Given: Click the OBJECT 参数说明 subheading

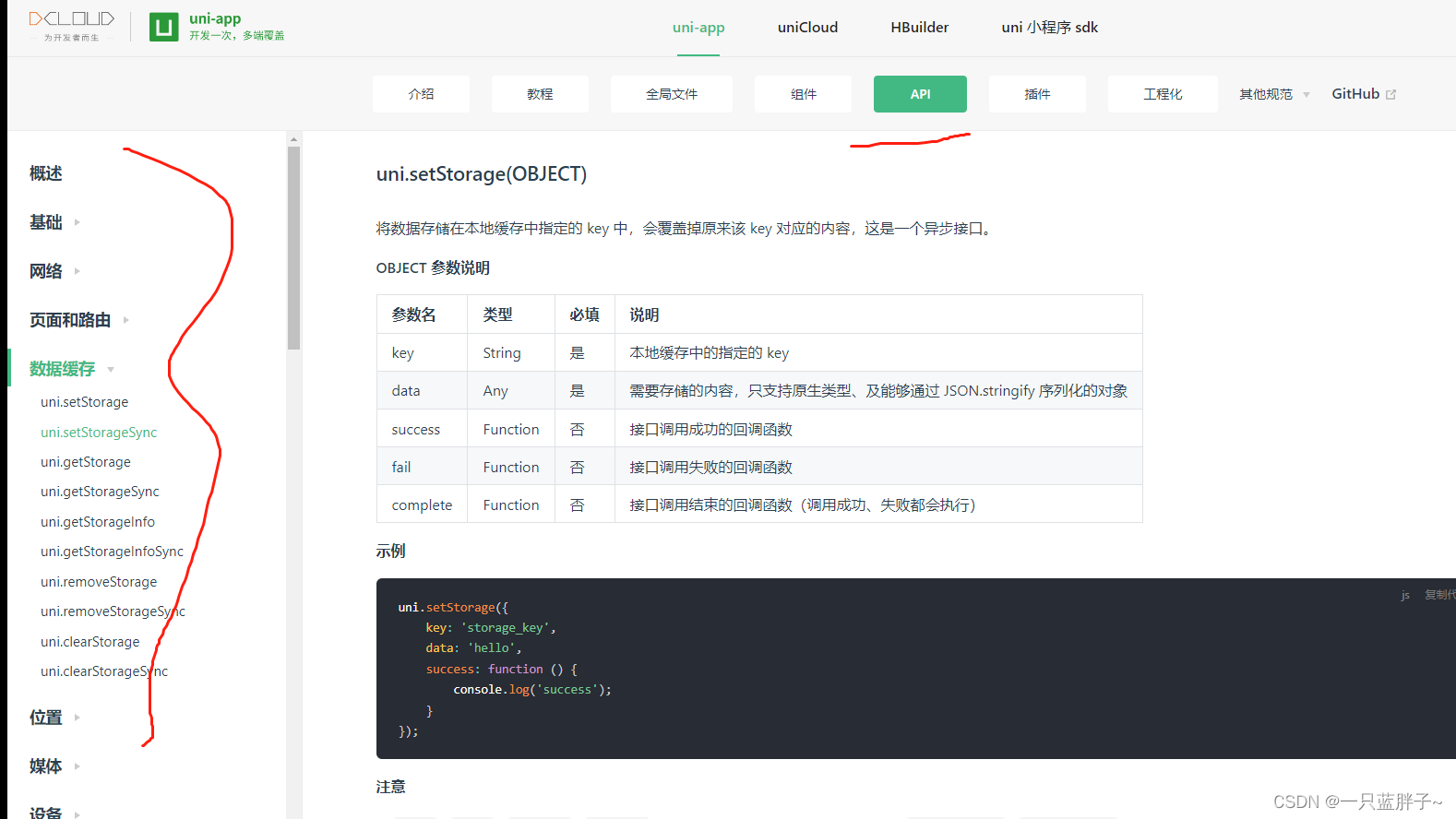Looking at the screenshot, I should [433, 268].
